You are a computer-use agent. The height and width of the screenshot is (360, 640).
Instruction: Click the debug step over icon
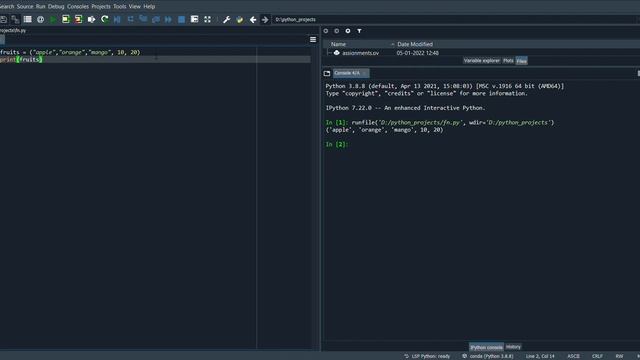[x=130, y=19]
